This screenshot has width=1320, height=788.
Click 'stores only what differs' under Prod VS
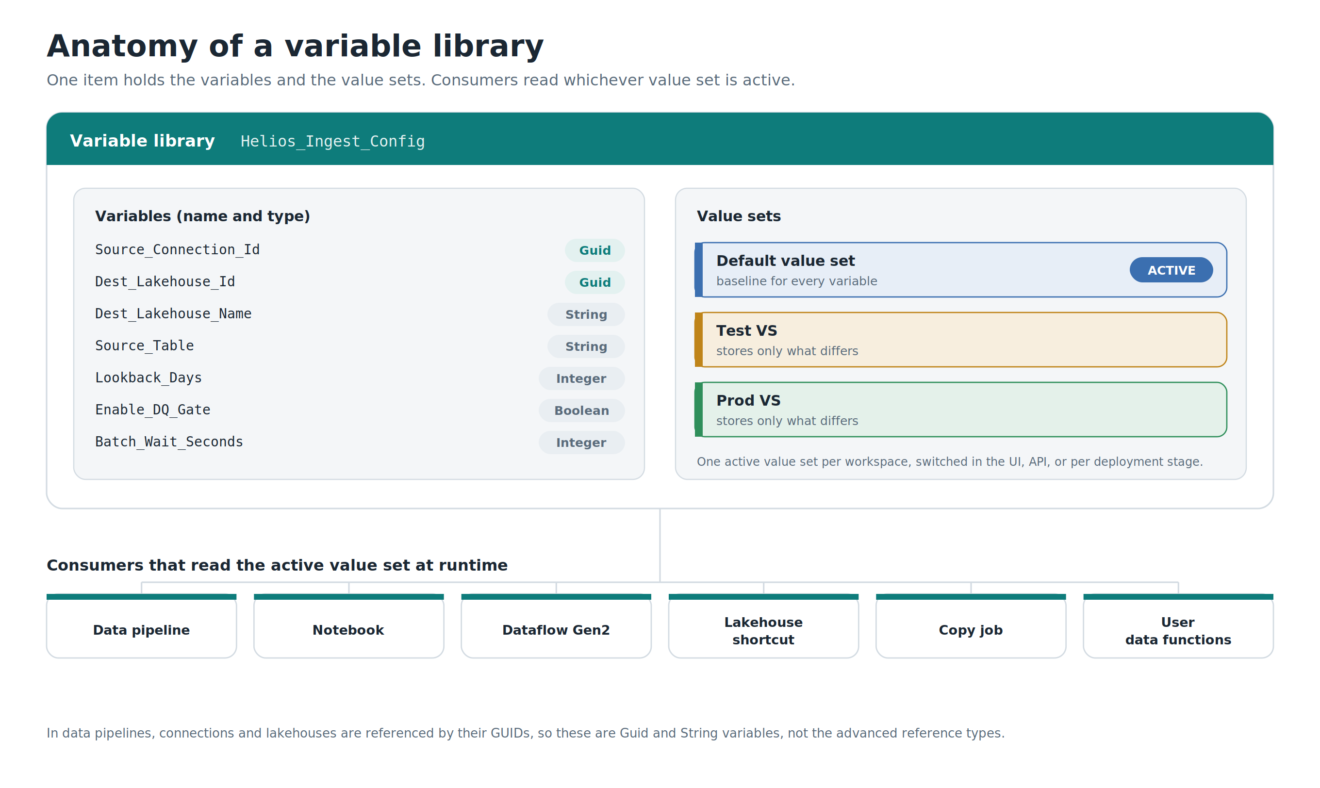pos(787,421)
